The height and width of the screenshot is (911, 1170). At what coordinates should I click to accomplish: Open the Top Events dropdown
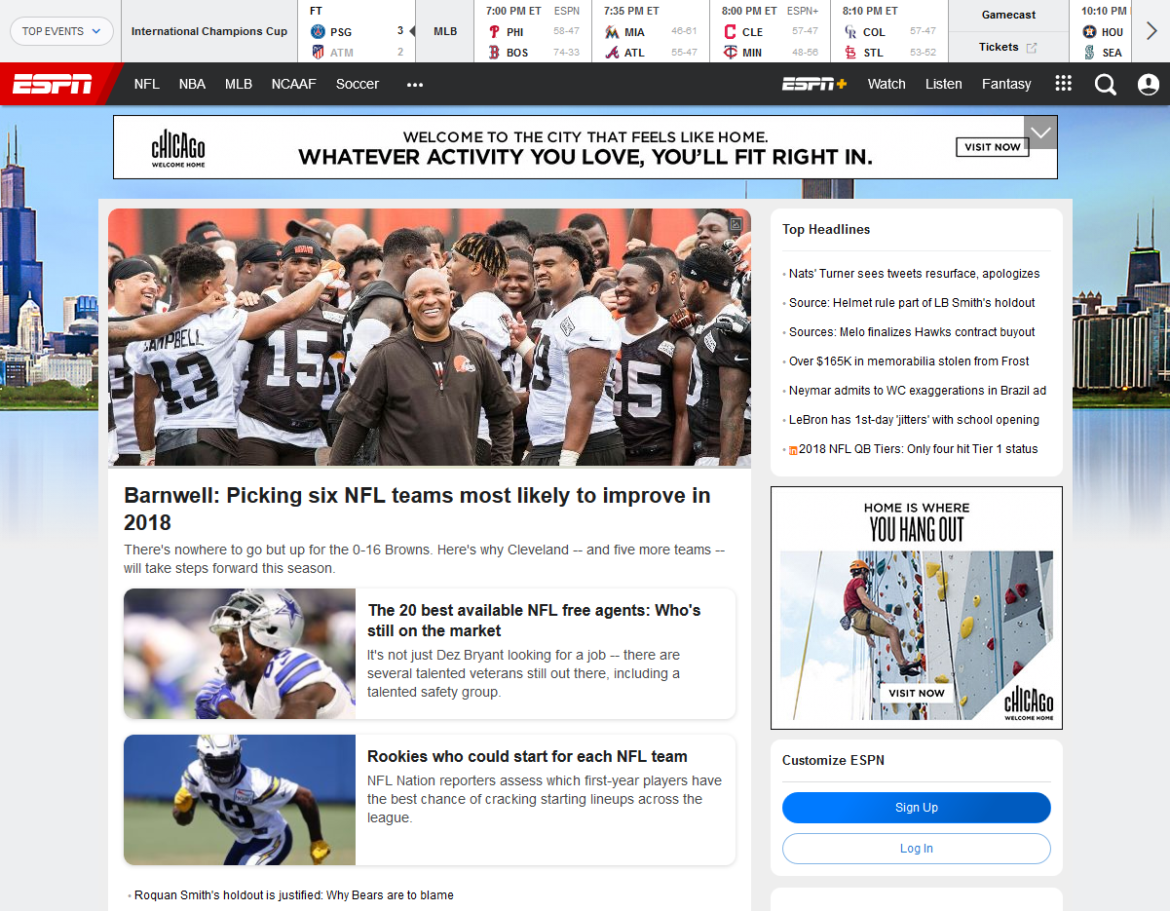click(x=62, y=31)
